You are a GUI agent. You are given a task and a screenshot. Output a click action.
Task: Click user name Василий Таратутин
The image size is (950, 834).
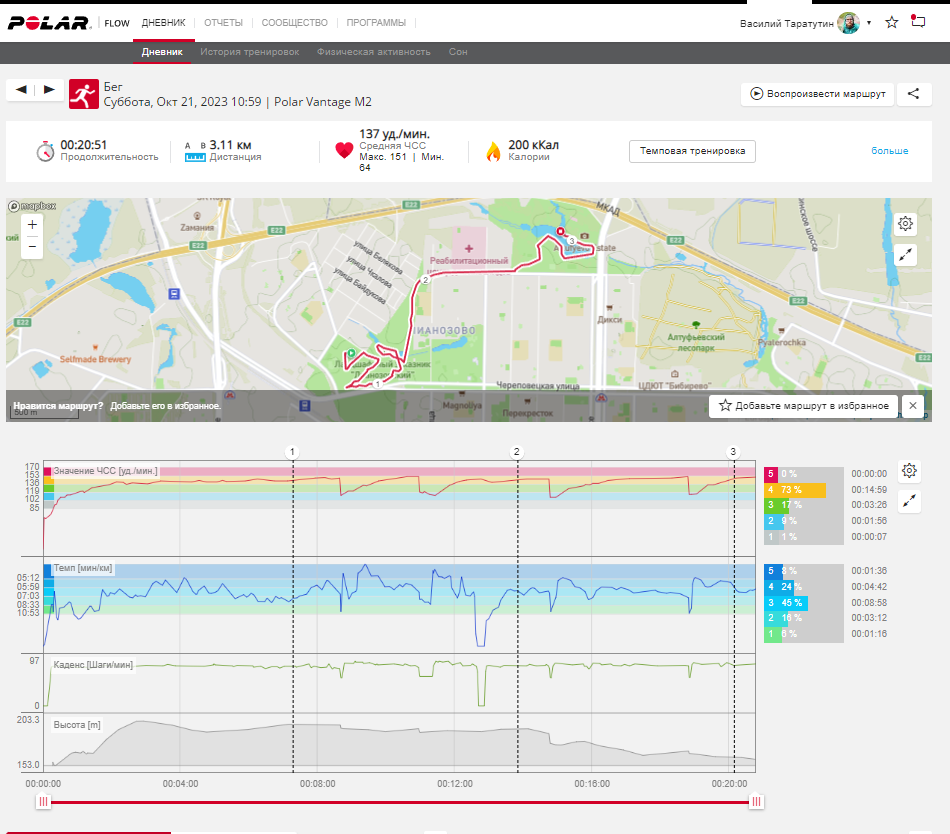pos(786,24)
